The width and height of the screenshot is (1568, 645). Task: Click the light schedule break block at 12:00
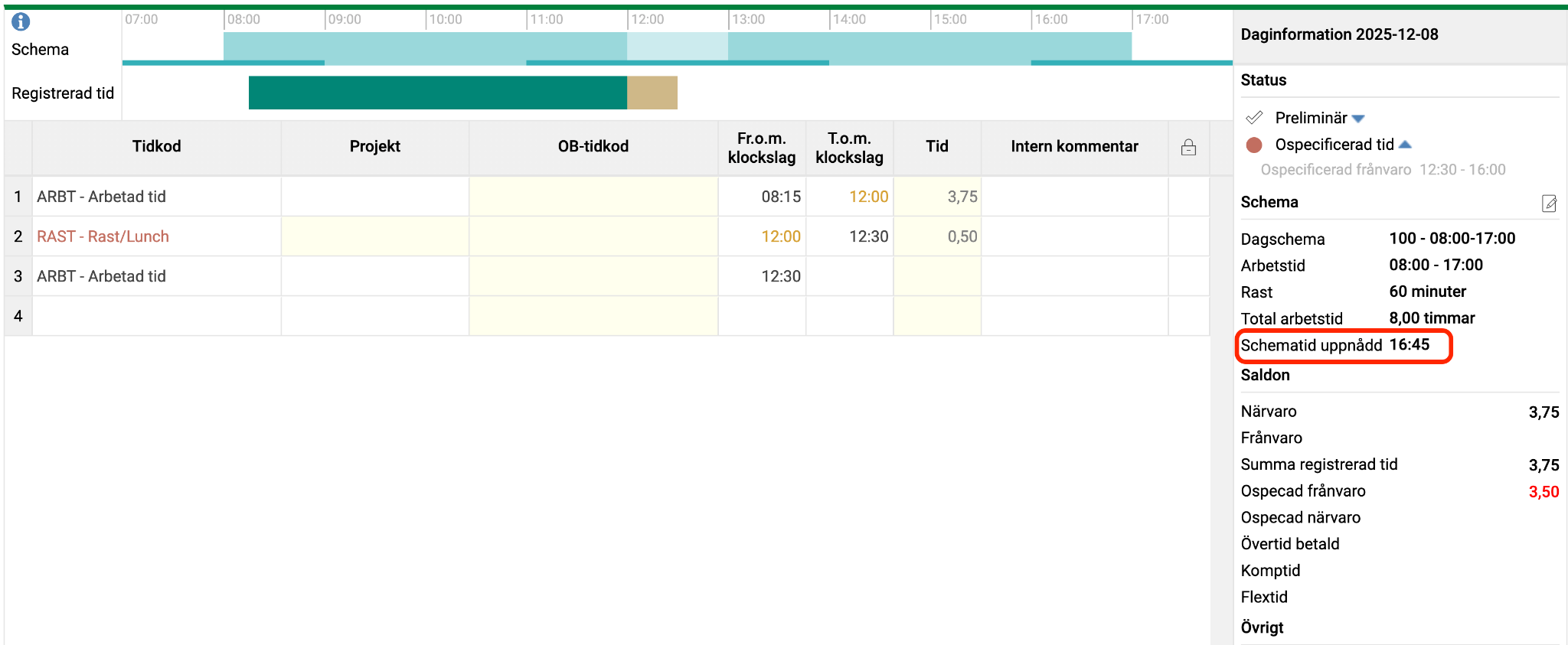click(x=677, y=46)
